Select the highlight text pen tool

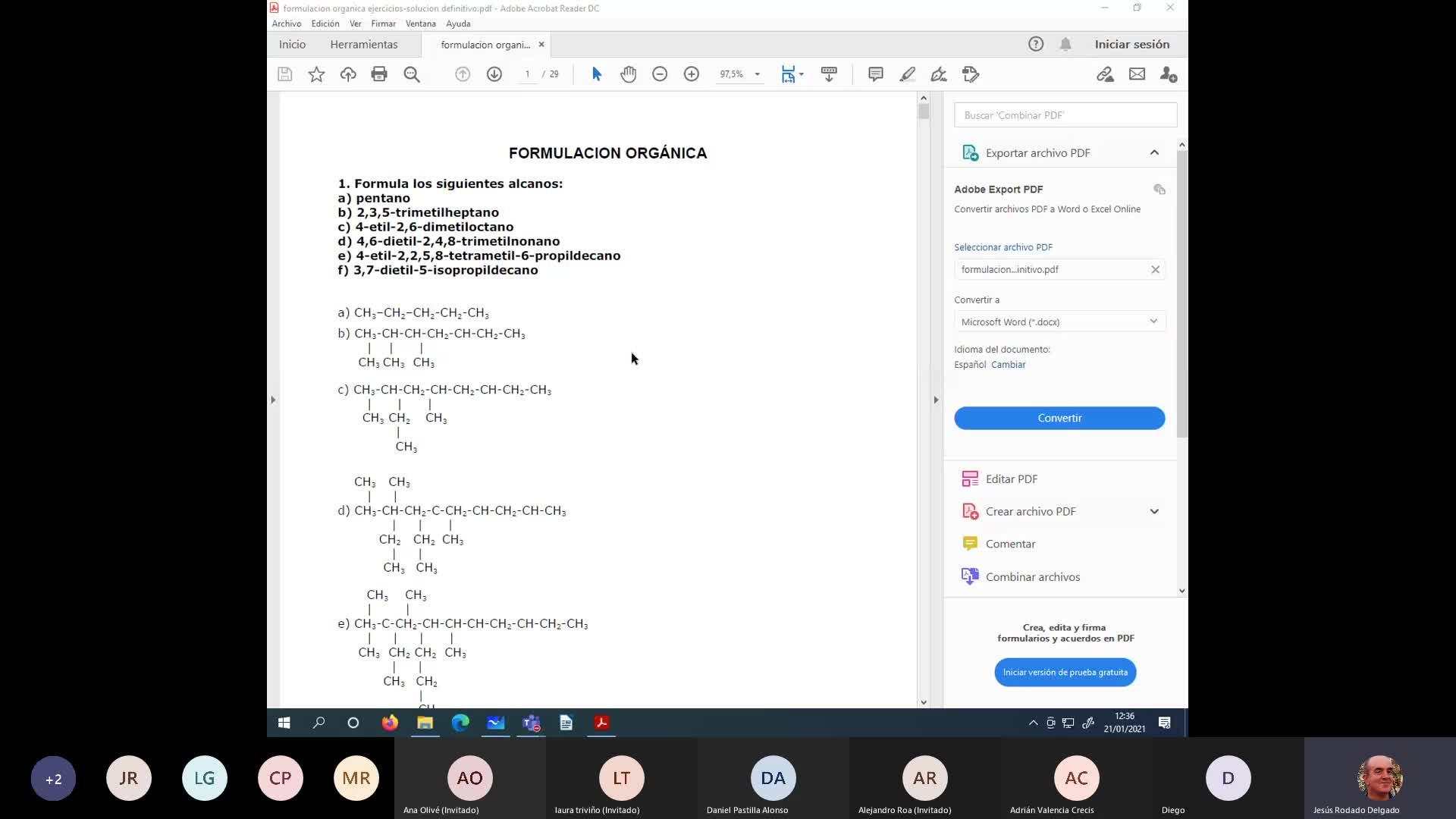(x=907, y=74)
